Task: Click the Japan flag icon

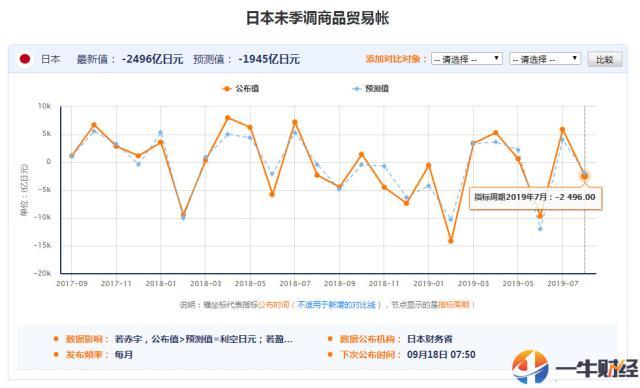Action: pos(25,59)
